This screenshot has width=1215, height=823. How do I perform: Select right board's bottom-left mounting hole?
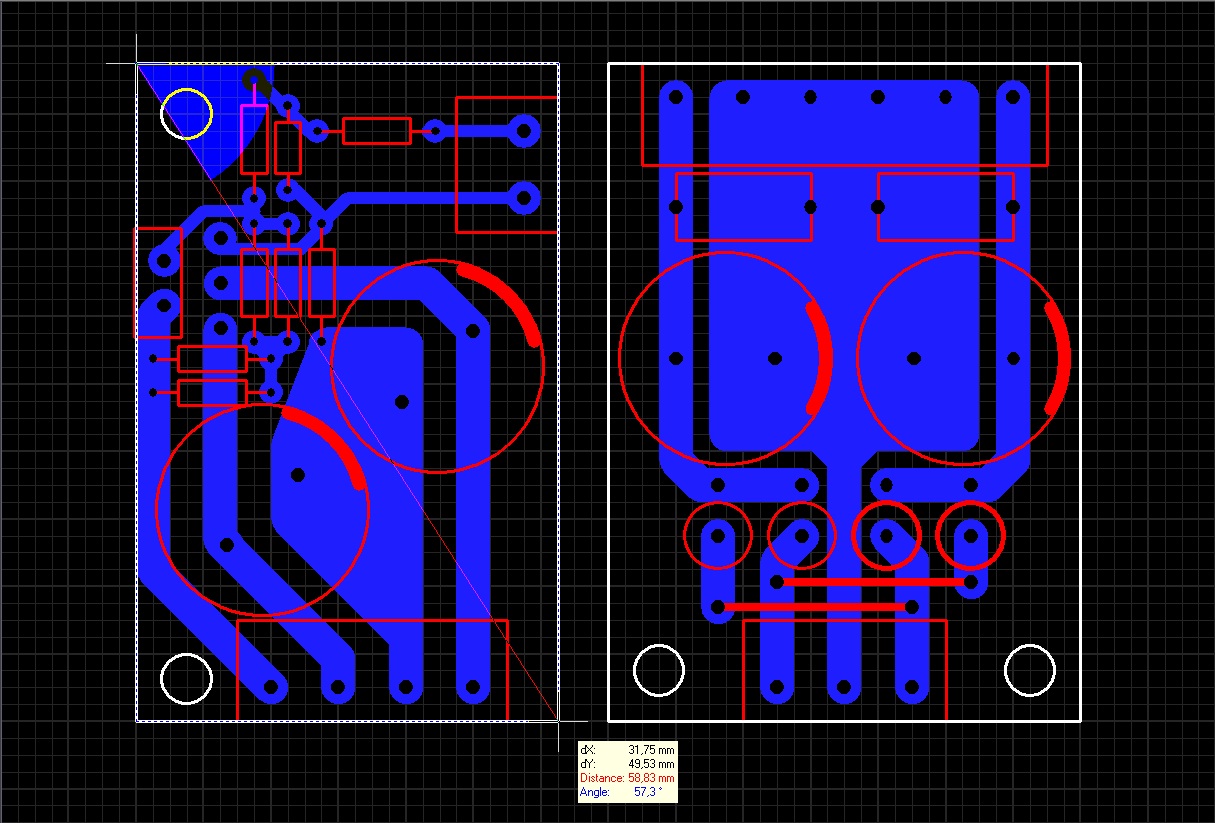[659, 670]
